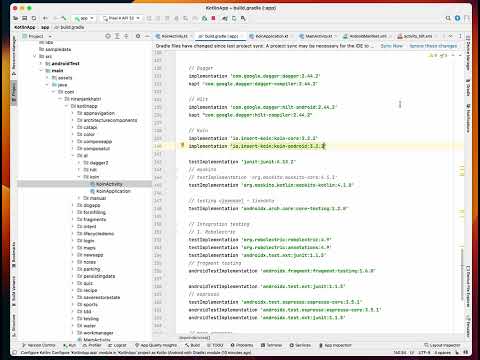Open the Profiler tool window
Image resolution: width=480 pixels, height=360 pixels.
click(92, 345)
